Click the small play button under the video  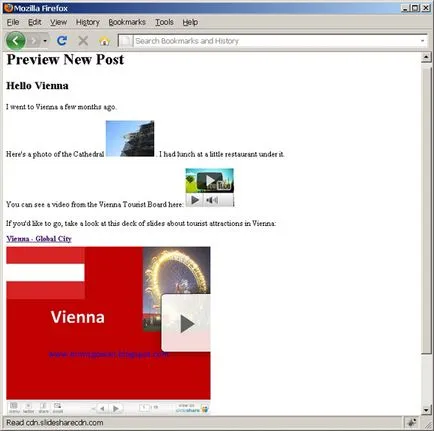point(195,200)
